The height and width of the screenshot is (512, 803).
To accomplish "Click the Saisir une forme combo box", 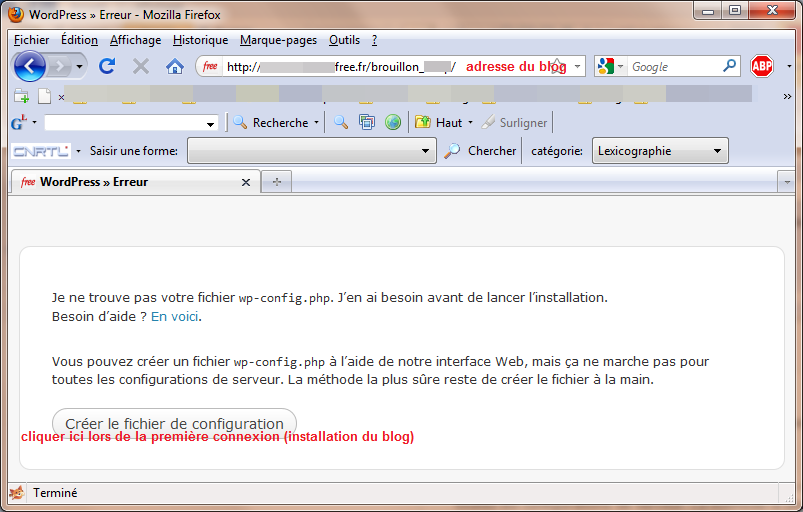I will pyautogui.click(x=311, y=151).
